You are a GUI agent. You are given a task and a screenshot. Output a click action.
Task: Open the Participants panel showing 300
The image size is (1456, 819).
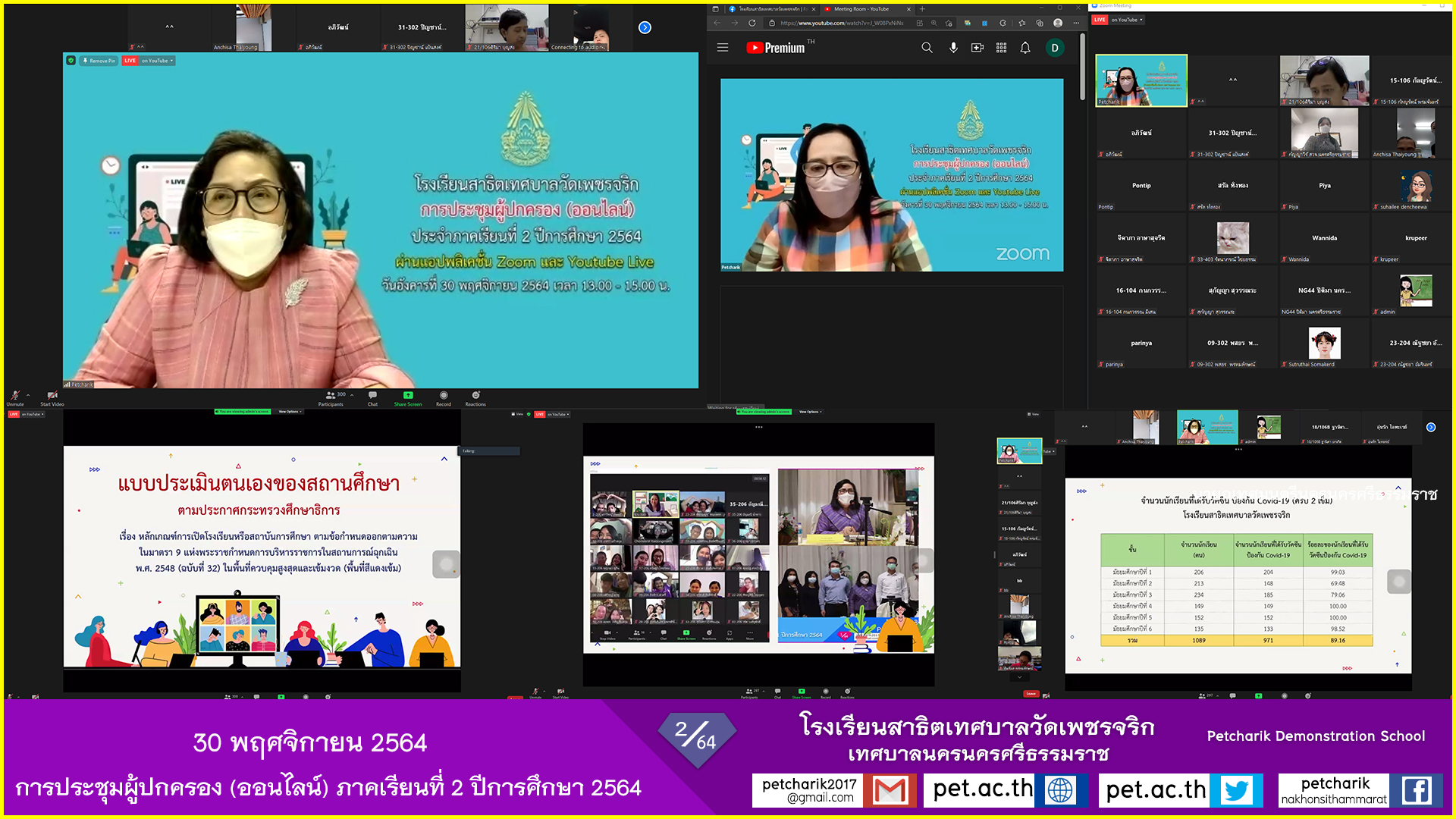[x=331, y=398]
